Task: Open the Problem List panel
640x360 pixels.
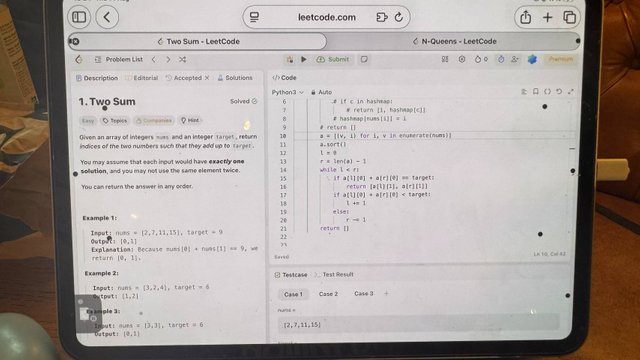Action: [x=119, y=59]
